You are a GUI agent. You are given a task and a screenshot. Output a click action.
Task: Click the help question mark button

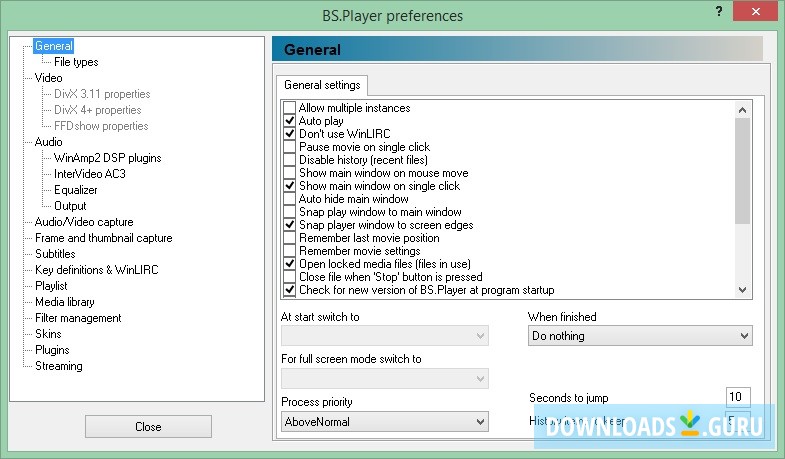point(719,11)
